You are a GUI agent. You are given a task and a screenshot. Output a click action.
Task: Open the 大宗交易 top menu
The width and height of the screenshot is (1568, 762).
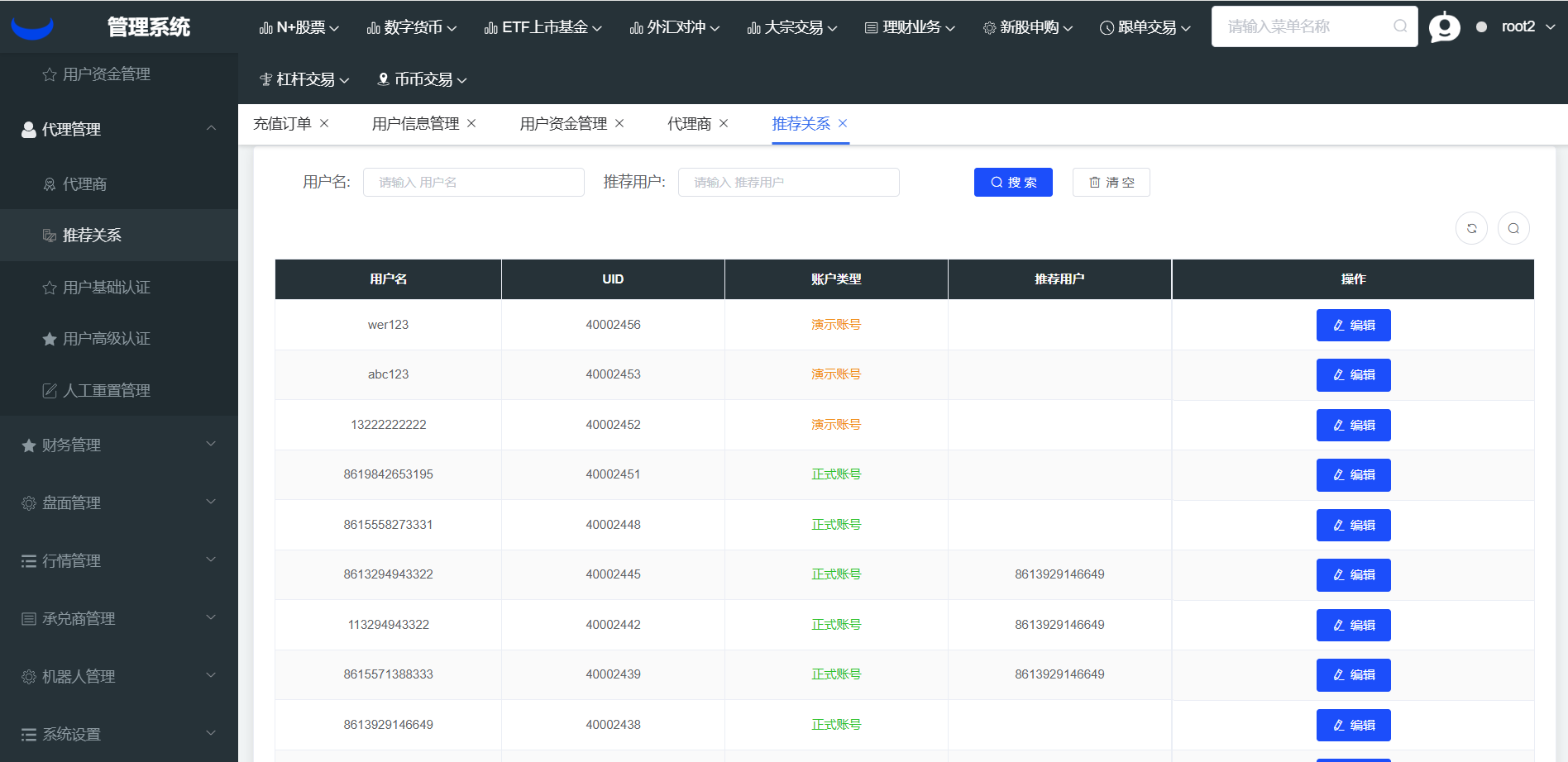pyautogui.click(x=792, y=27)
